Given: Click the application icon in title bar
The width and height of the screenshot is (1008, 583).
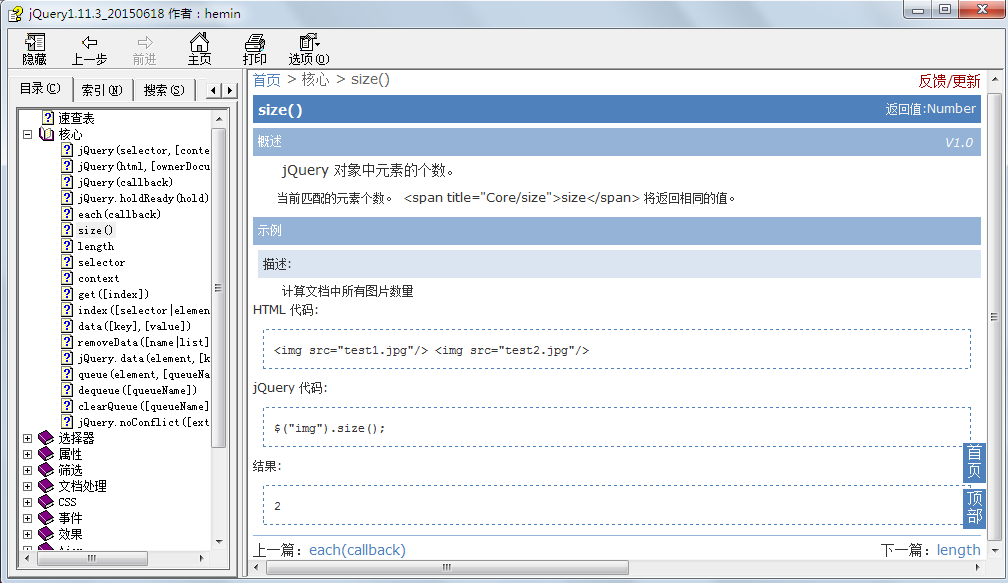Looking at the screenshot, I should [15, 13].
